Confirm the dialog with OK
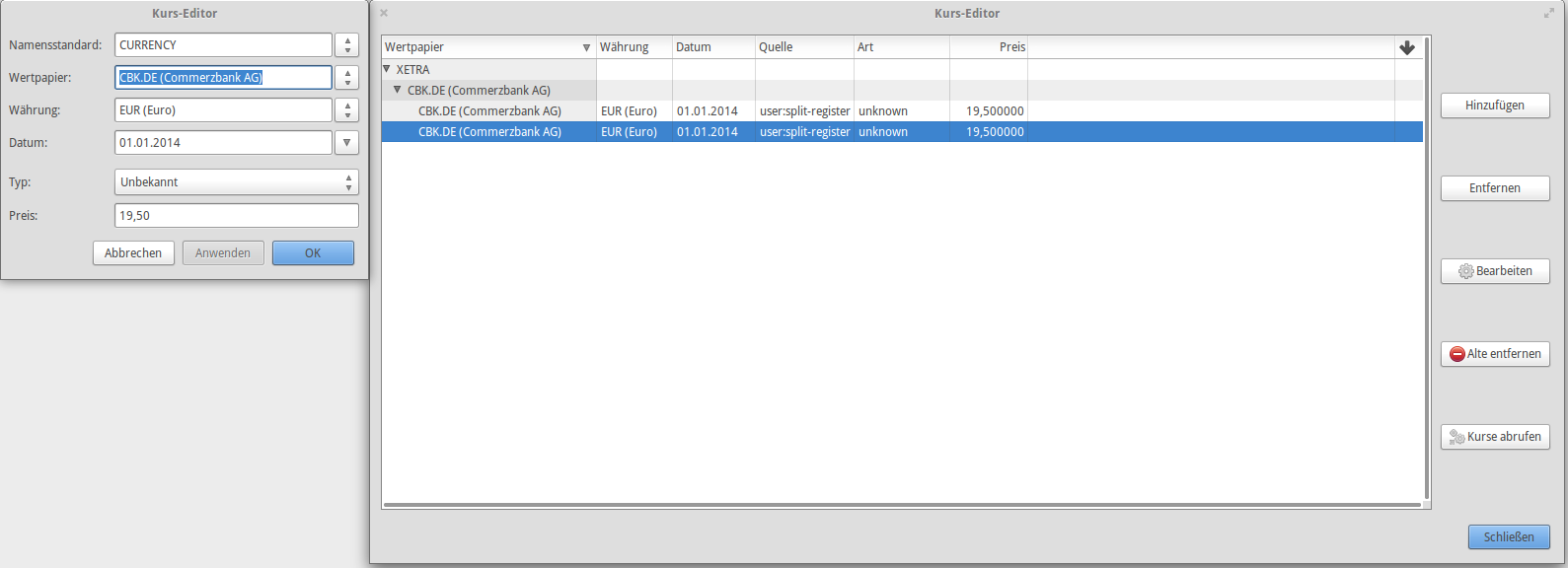Viewport: 1568px width, 568px height. click(313, 253)
